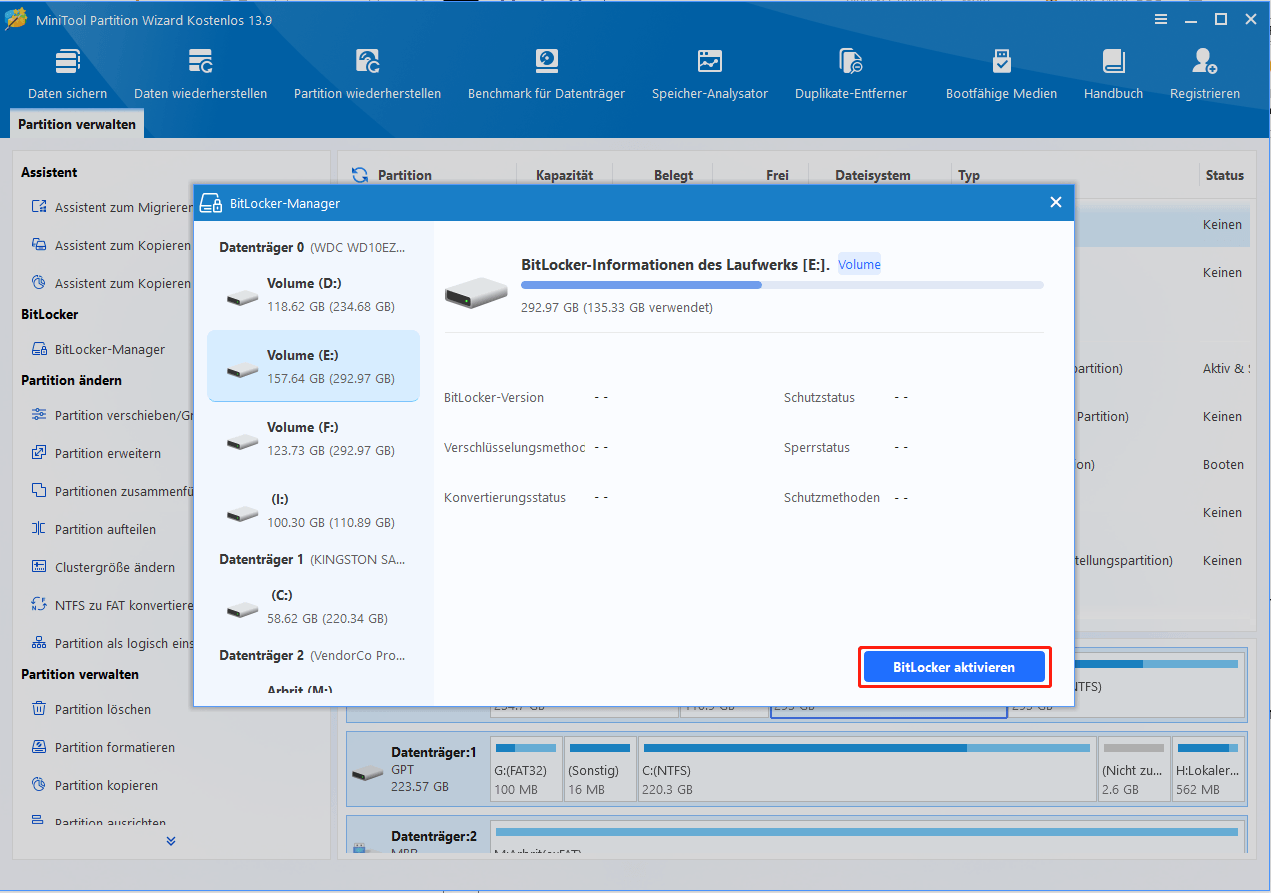Viewport: 1271px width, 893px height.
Task: Select unallocated 2.6 GB block
Action: (x=1133, y=769)
